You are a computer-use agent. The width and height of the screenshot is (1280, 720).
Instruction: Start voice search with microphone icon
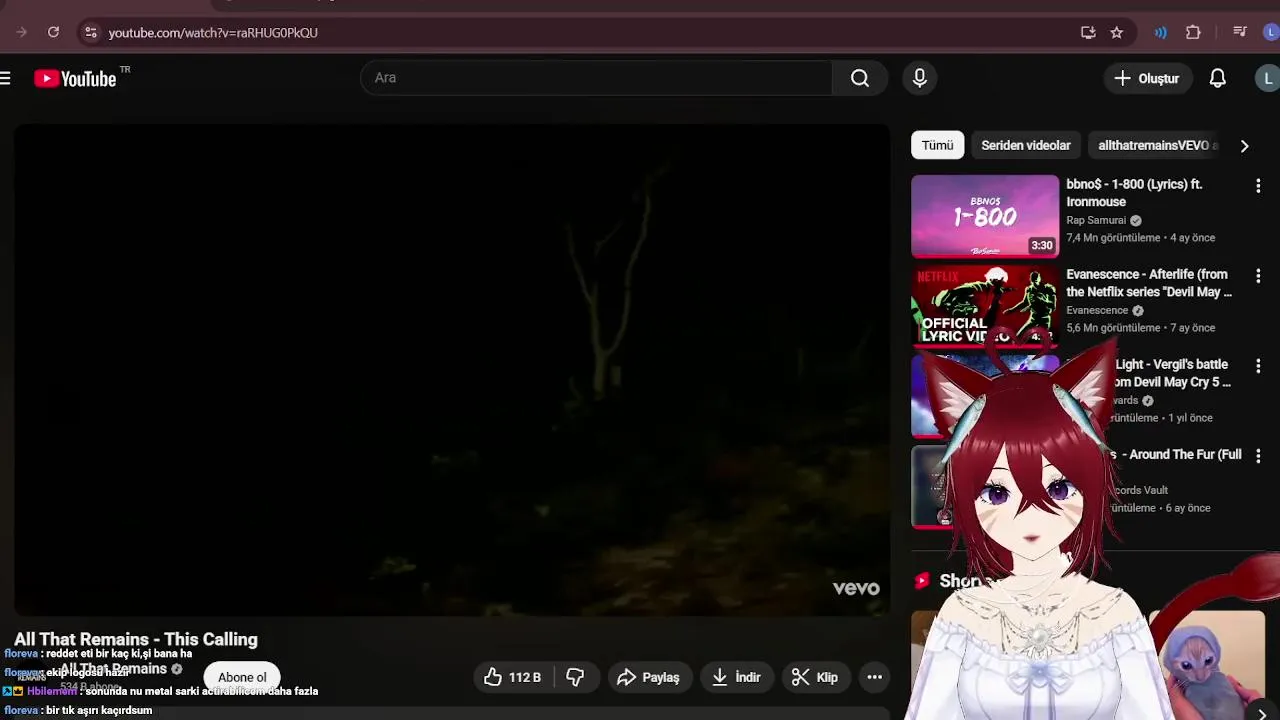(x=920, y=78)
